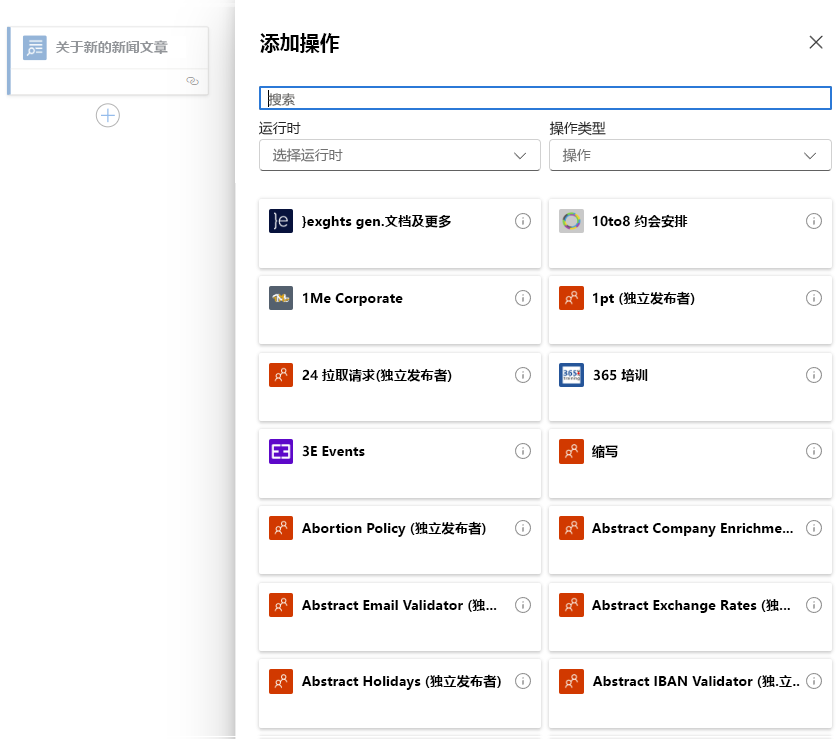Choose the Abstract Exchange Rates name
840x740 pixels.
[x=692, y=606]
